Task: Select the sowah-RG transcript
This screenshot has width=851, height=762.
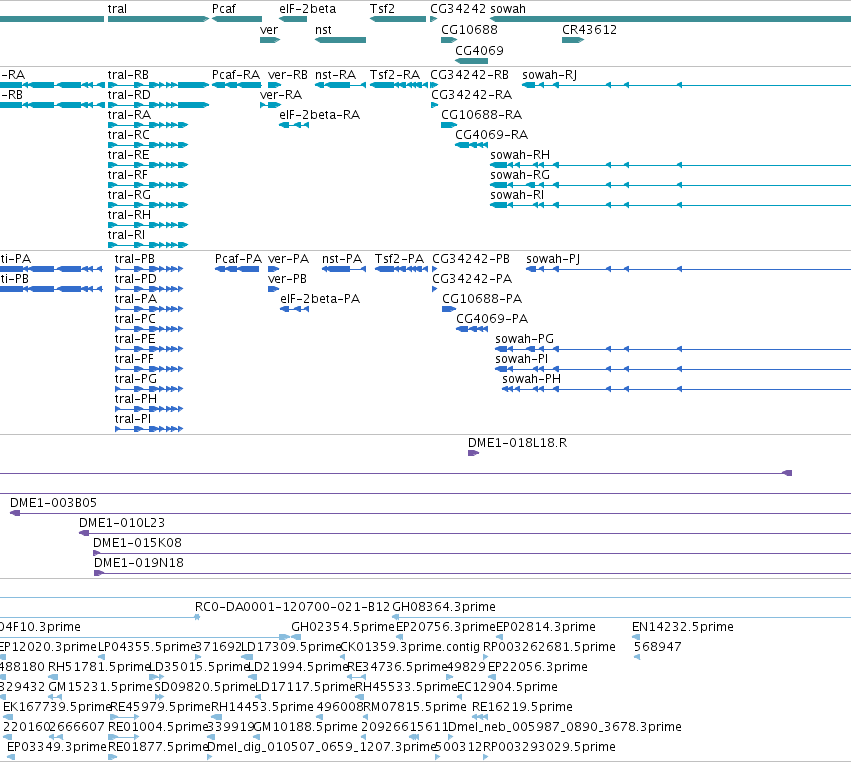Action: coord(670,185)
